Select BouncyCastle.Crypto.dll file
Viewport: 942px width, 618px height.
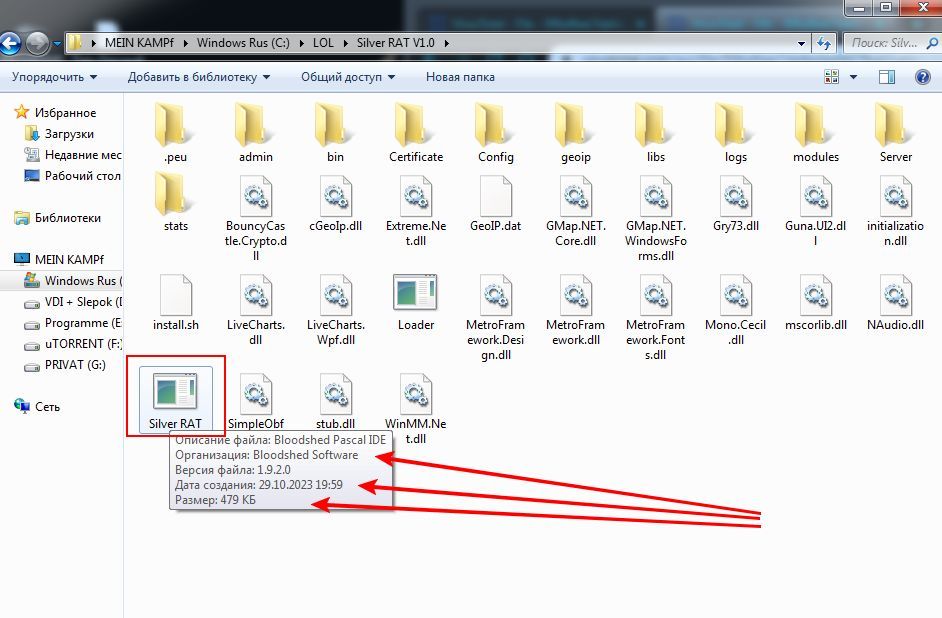(x=255, y=217)
